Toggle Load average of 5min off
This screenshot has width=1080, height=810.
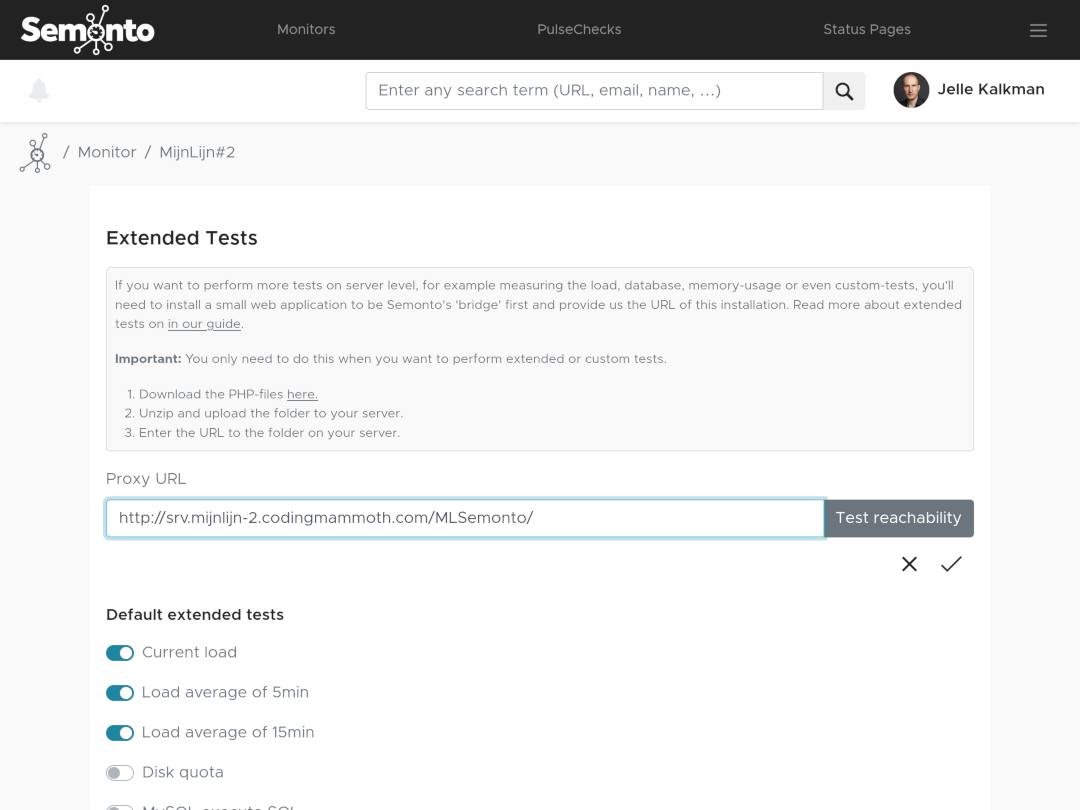pos(120,693)
